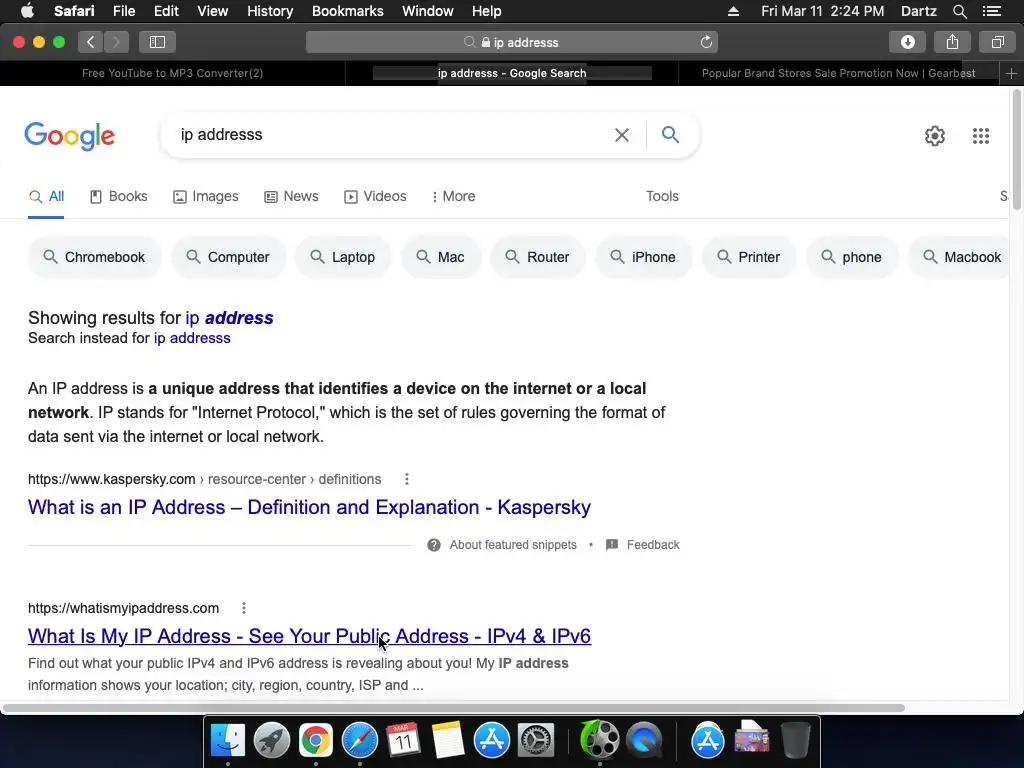The height and width of the screenshot is (768, 1024).
Task: Select the Books search tab
Action: pyautogui.click(x=118, y=197)
